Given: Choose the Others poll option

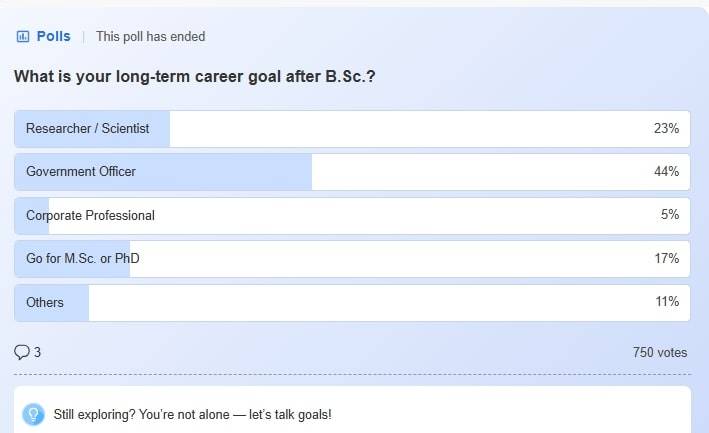Looking at the screenshot, I should [45, 302].
